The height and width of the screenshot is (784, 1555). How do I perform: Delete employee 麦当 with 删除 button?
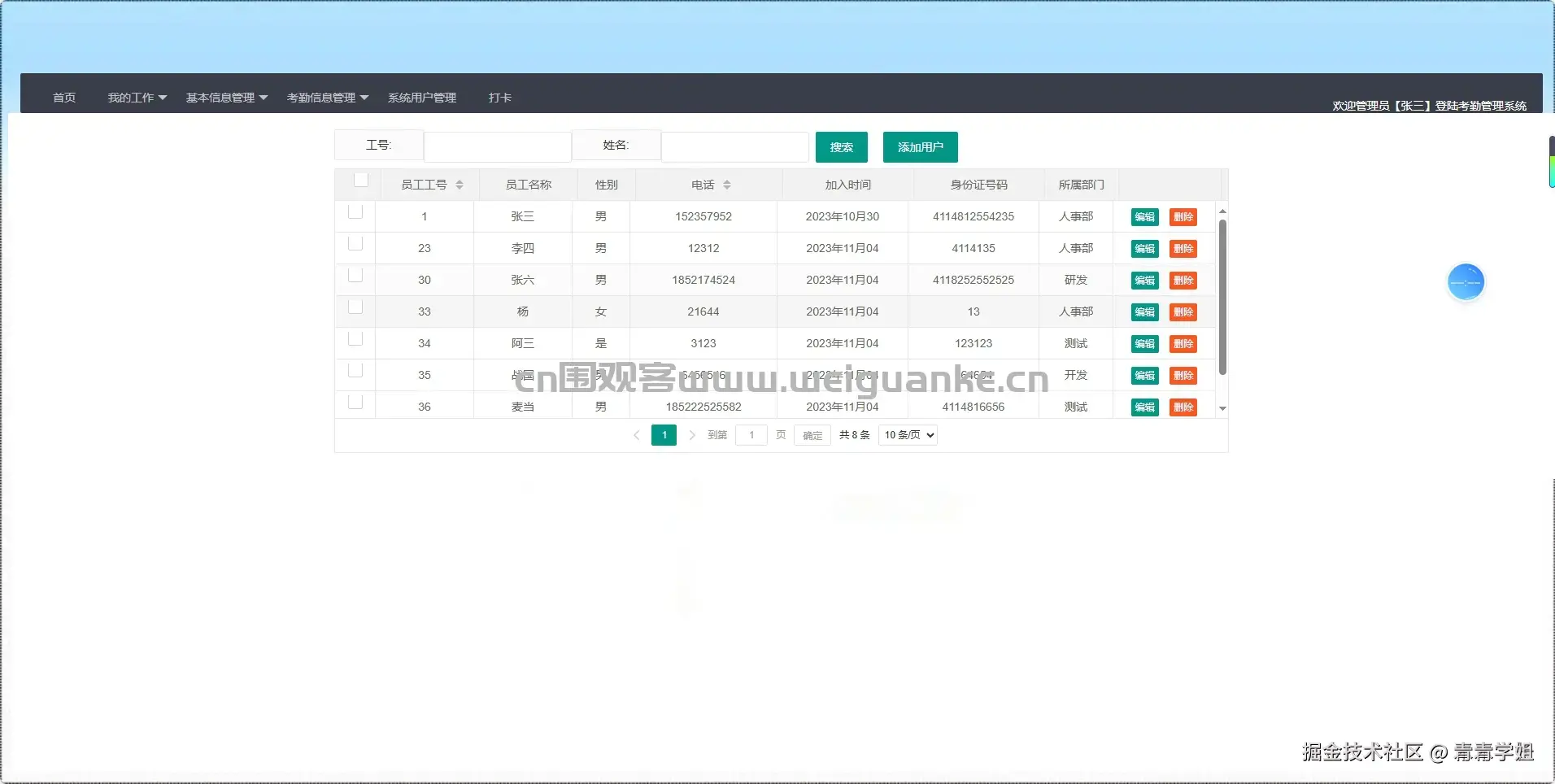pyautogui.click(x=1183, y=407)
